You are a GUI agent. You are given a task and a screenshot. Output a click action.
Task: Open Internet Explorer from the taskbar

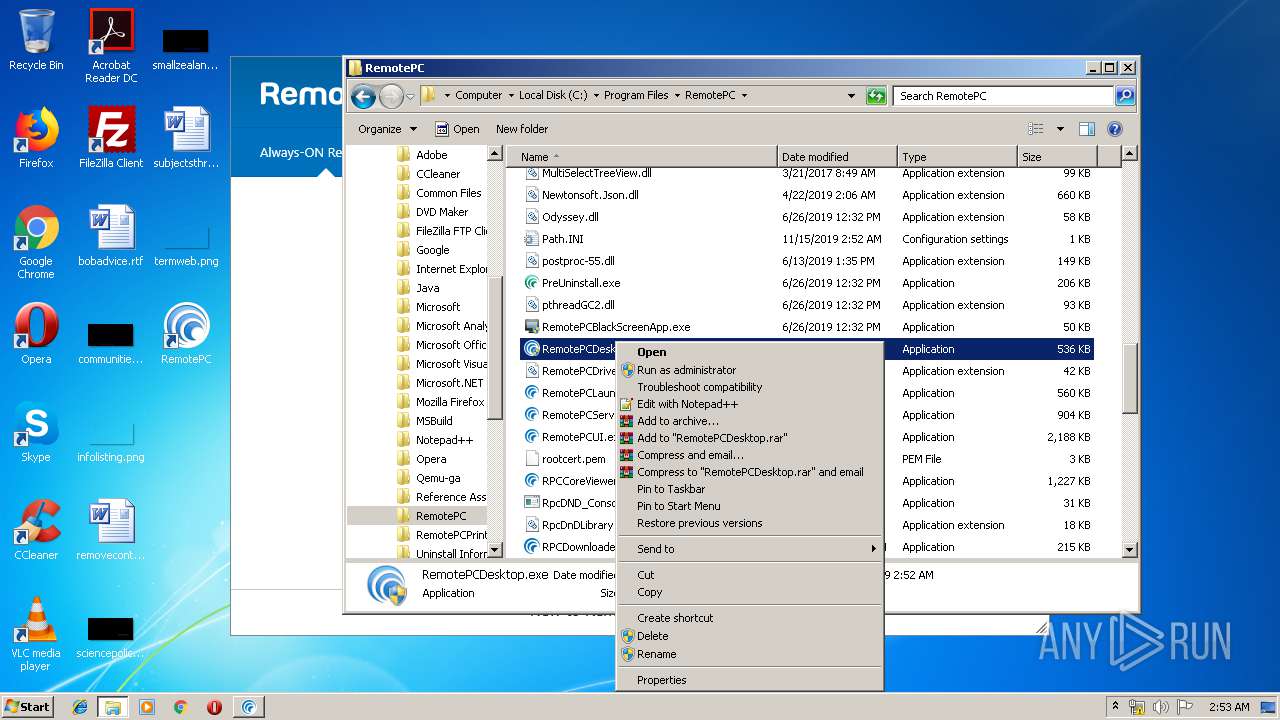click(x=80, y=707)
